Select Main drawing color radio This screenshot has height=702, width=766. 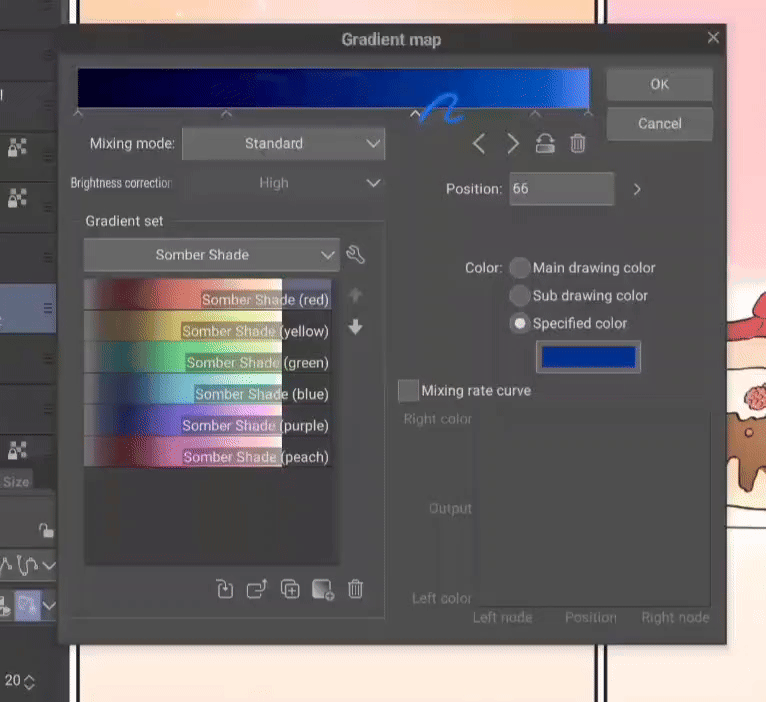click(520, 268)
